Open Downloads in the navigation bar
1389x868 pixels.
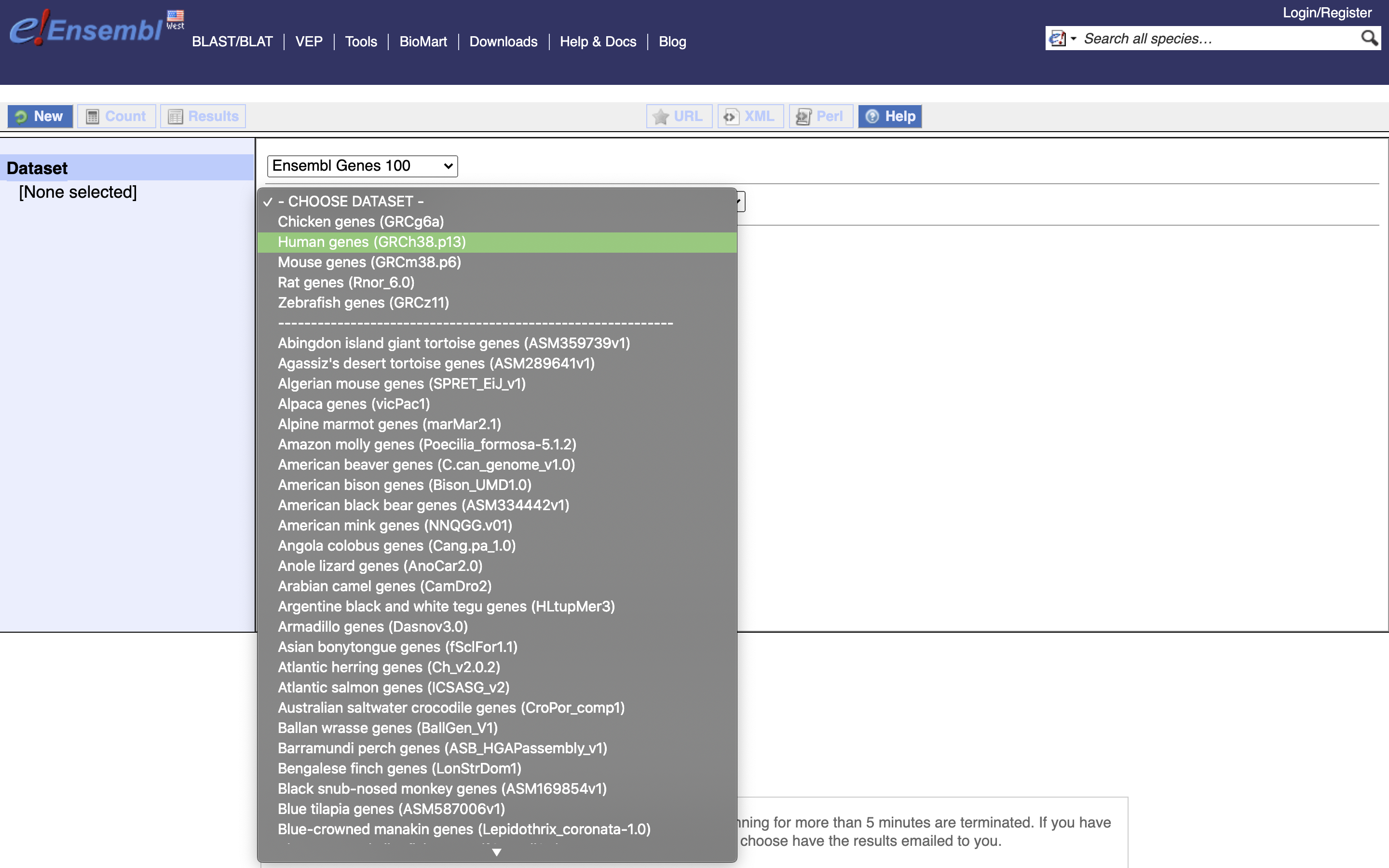point(504,41)
